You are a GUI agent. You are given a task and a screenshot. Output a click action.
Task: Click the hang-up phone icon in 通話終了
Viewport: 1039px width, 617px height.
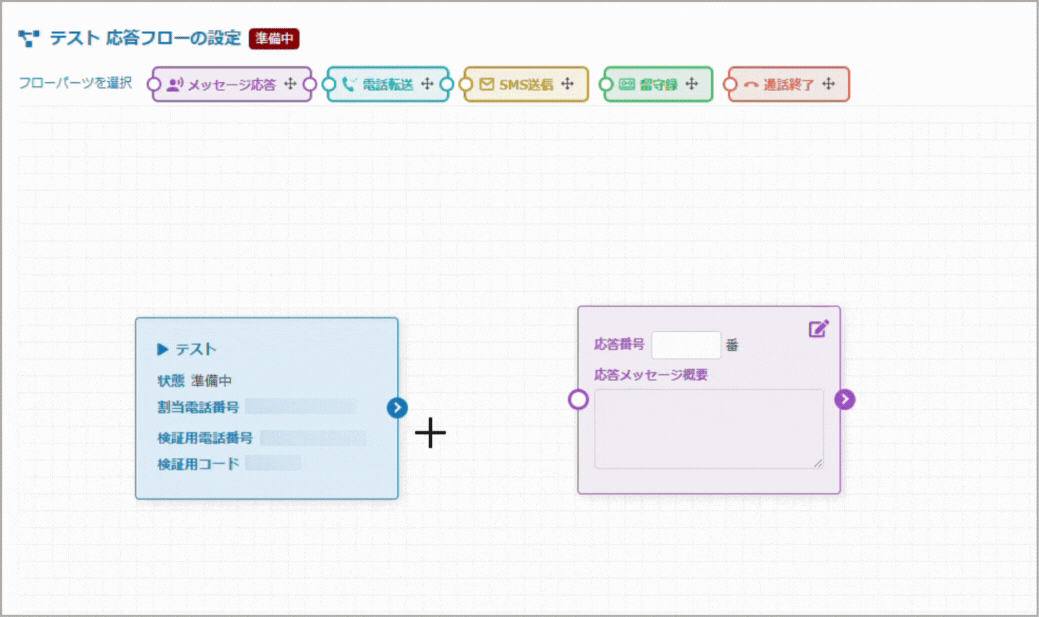(751, 85)
